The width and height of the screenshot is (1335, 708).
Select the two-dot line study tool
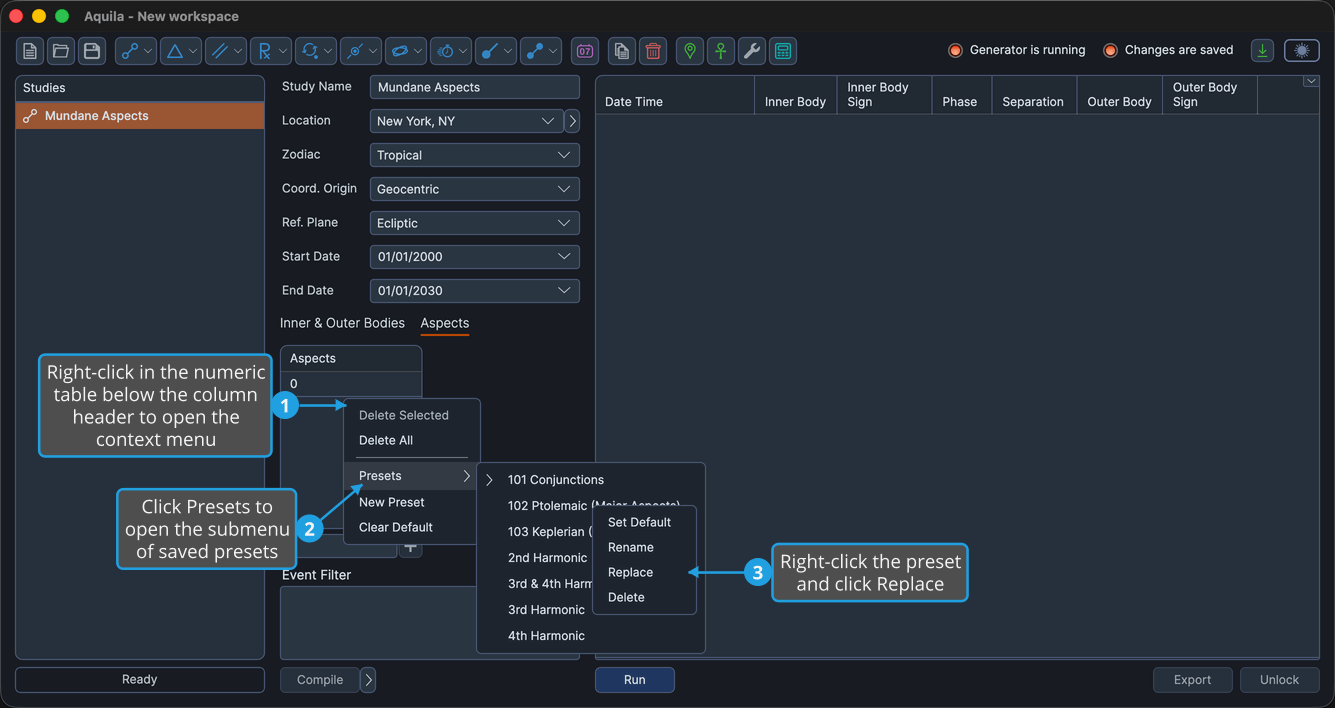(541, 51)
